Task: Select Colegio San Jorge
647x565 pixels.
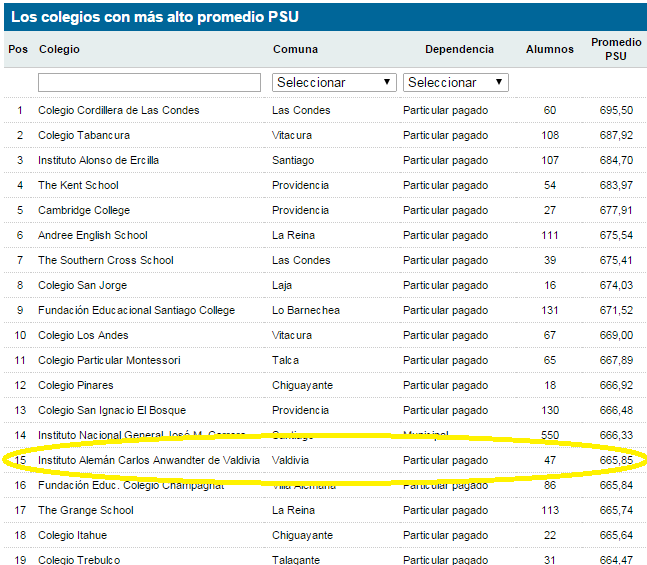Action: click(83, 285)
